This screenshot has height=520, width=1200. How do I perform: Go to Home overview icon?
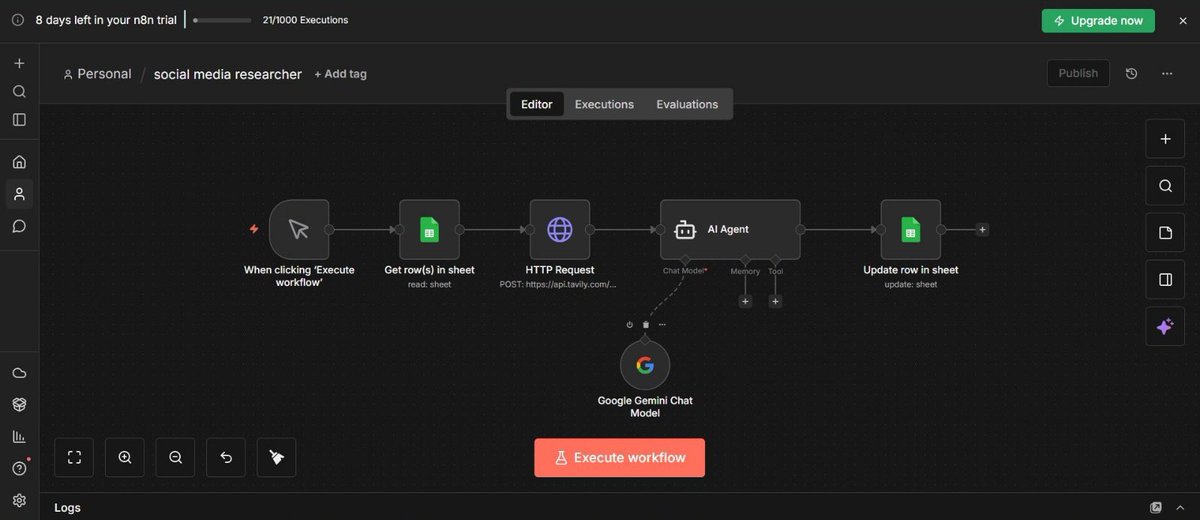19,162
